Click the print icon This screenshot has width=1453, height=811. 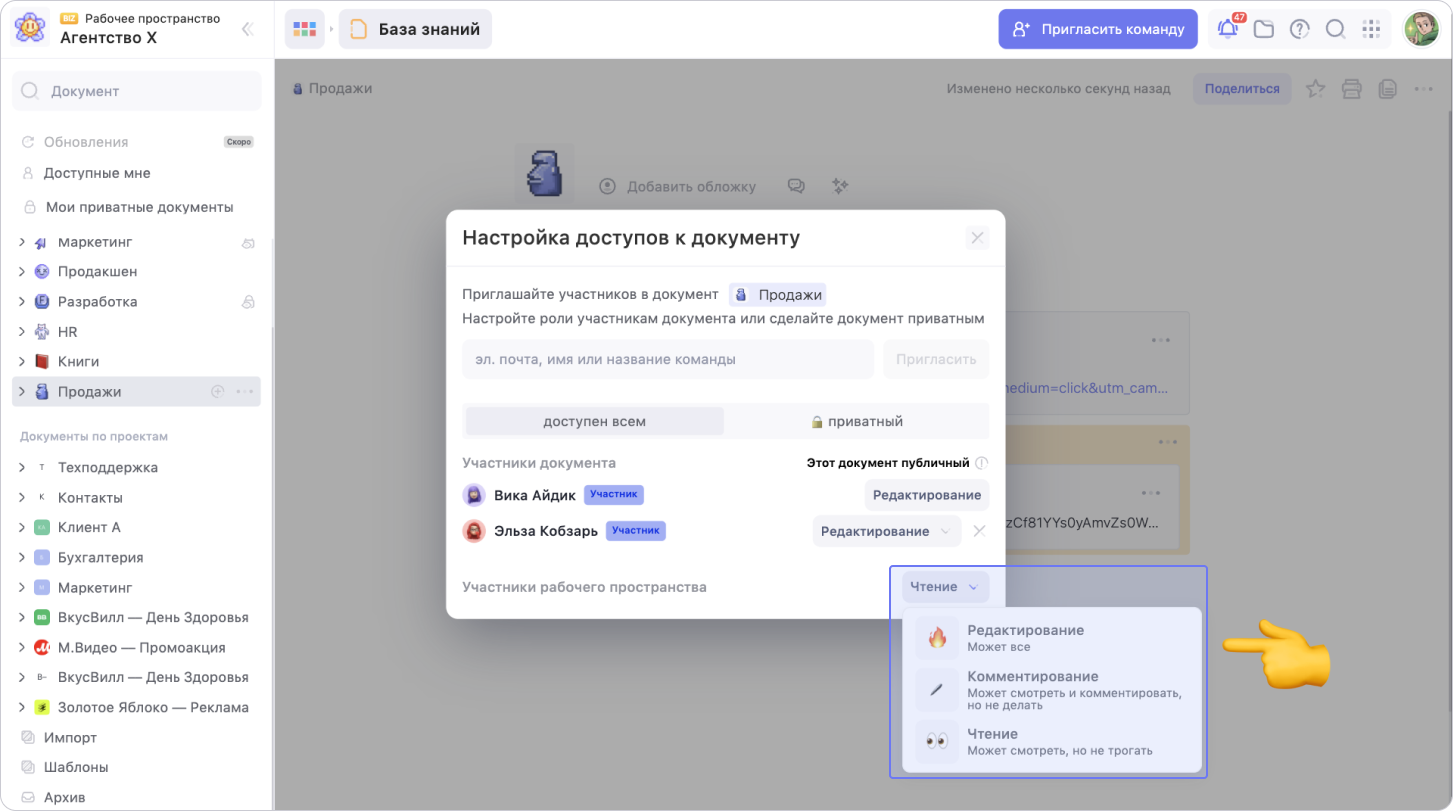(x=1352, y=89)
